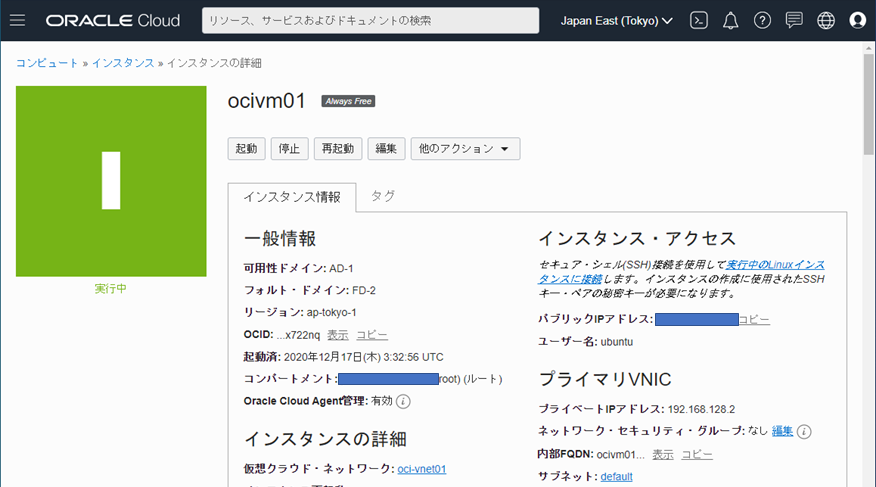The image size is (876, 487).
Task: Open the oci-vnet01 network link
Action: (x=422, y=469)
